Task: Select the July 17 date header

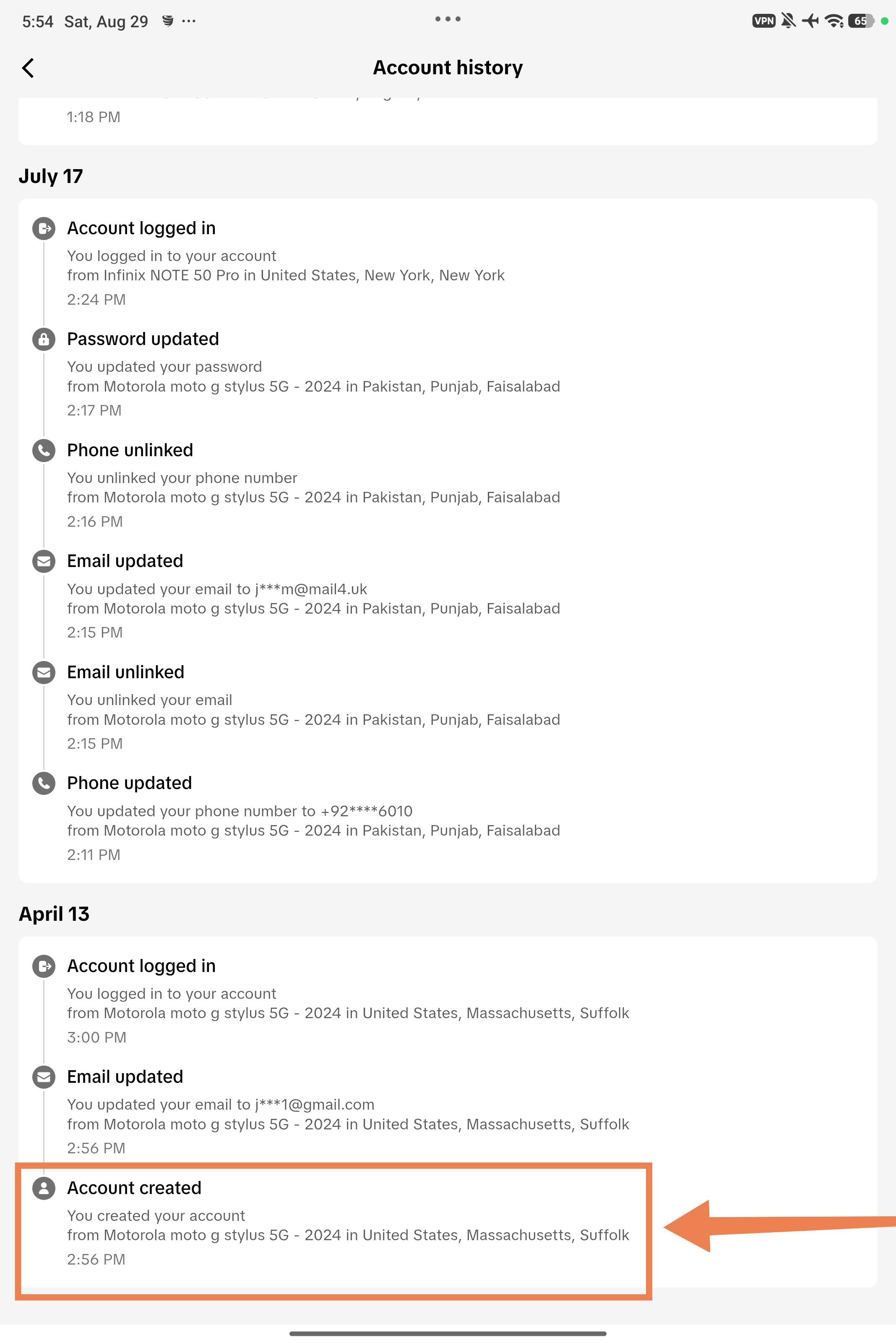Action: pyautogui.click(x=51, y=176)
